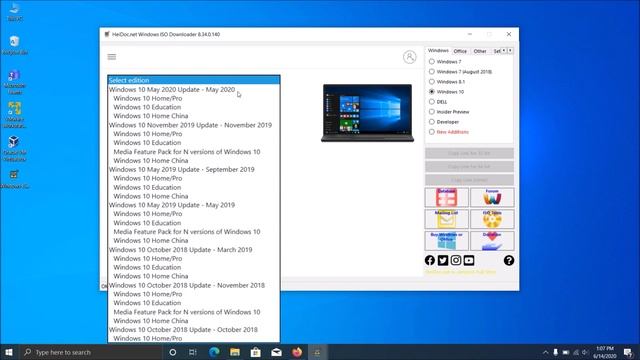Choose Windows 10 October 2018 Update - March 2019
This screenshot has width=640, height=360.
pos(194,249)
